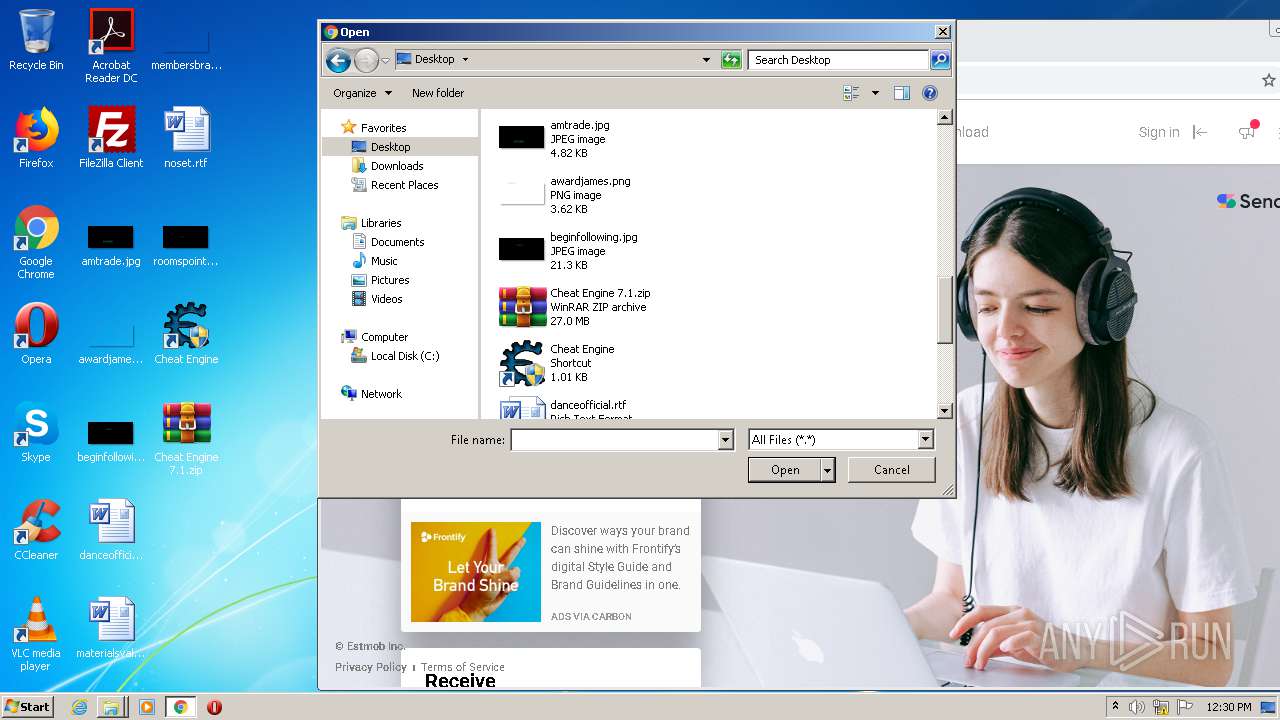Click the File name input field
This screenshot has width=1280, height=720.
point(614,440)
